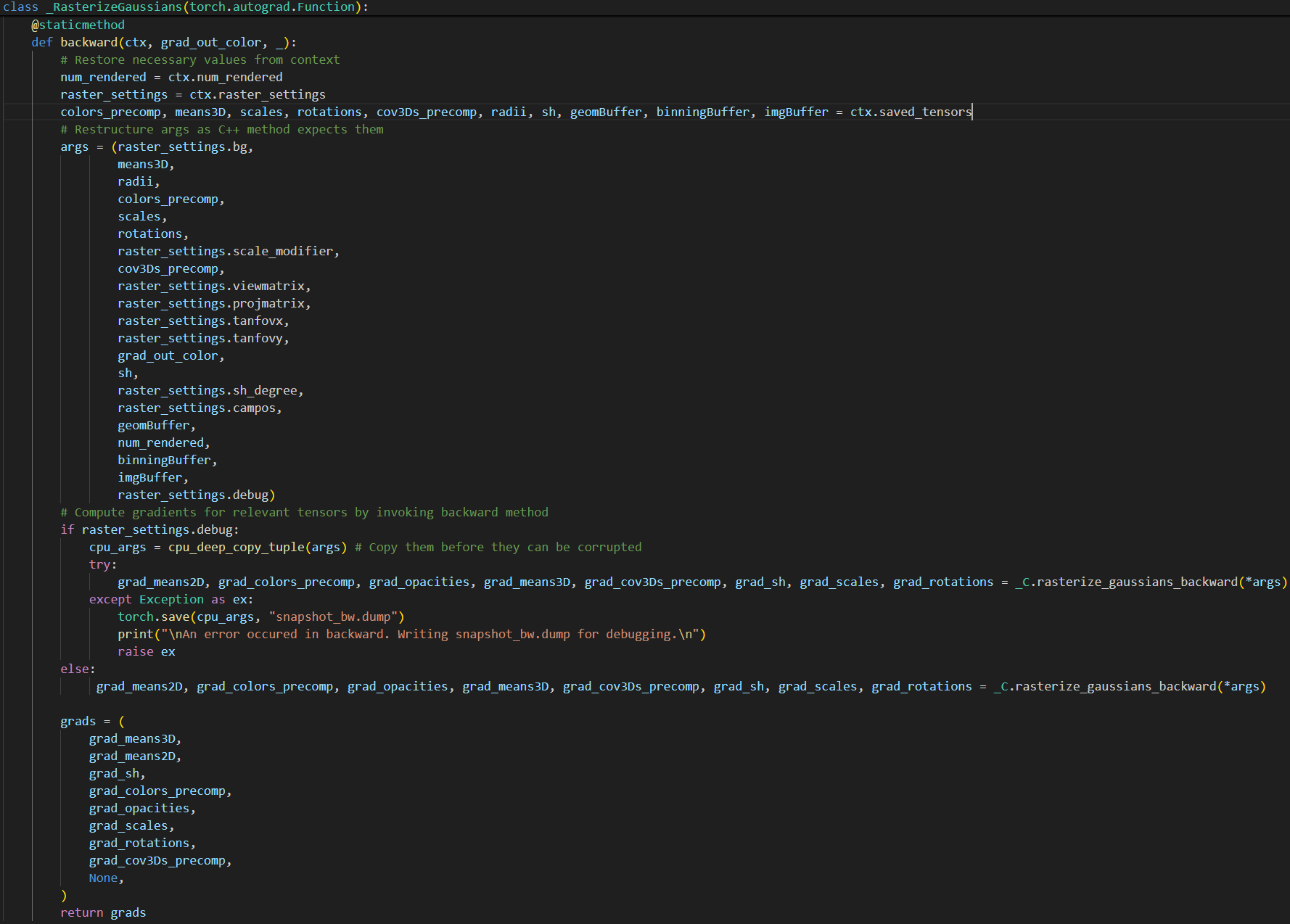The width and height of the screenshot is (1290, 924).
Task: Click 'radii,' in the args tuple
Action: pyautogui.click(x=139, y=181)
